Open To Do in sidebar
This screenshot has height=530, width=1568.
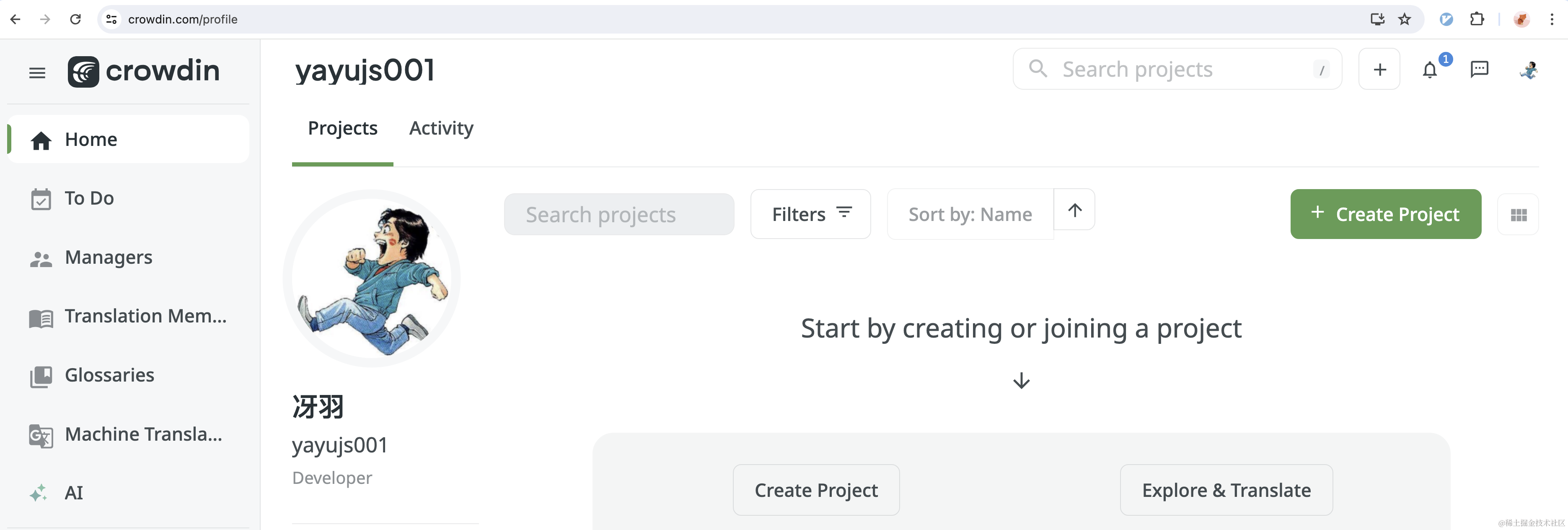(x=89, y=199)
